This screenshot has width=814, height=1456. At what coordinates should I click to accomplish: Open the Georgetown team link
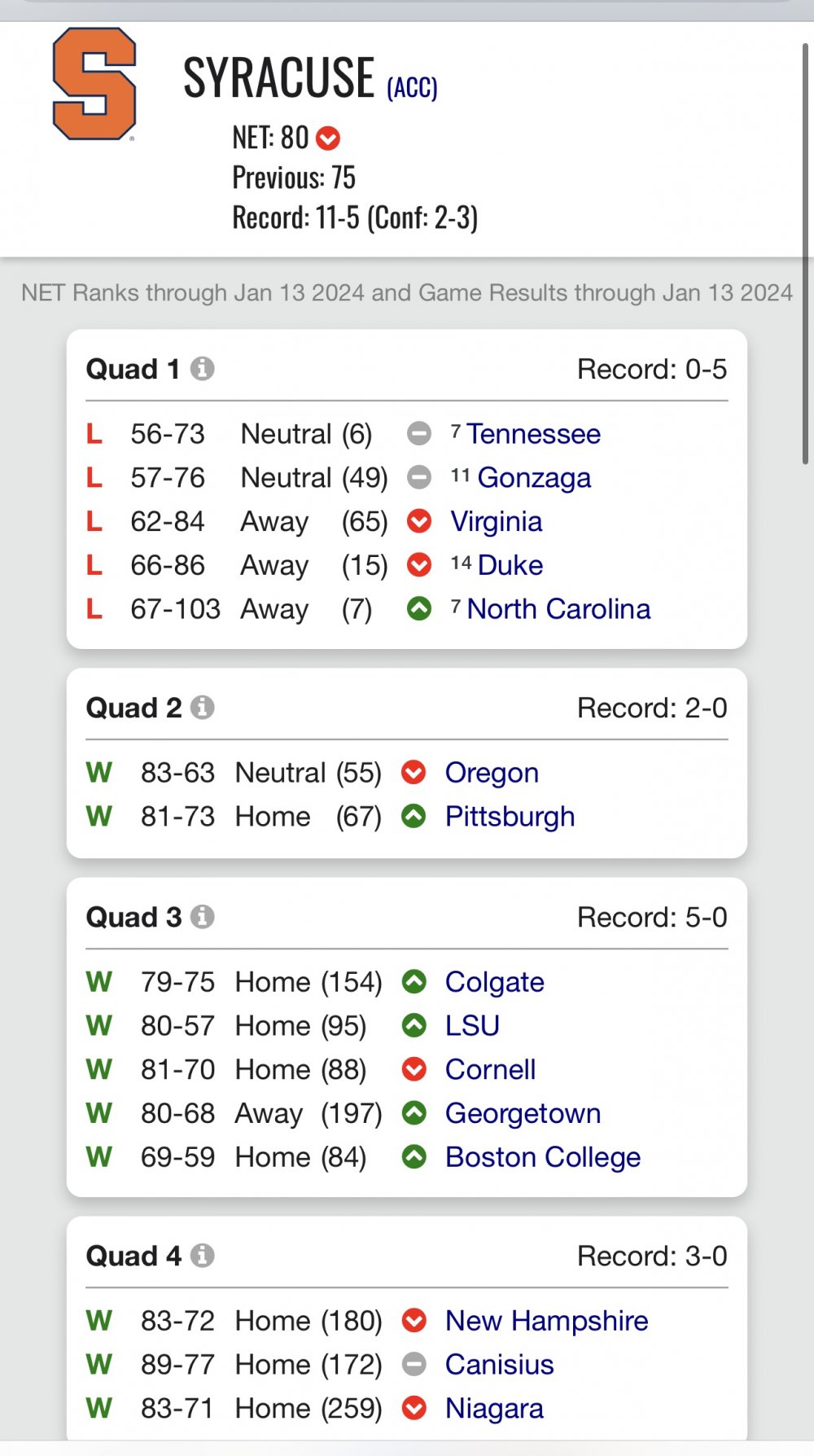(x=523, y=1114)
